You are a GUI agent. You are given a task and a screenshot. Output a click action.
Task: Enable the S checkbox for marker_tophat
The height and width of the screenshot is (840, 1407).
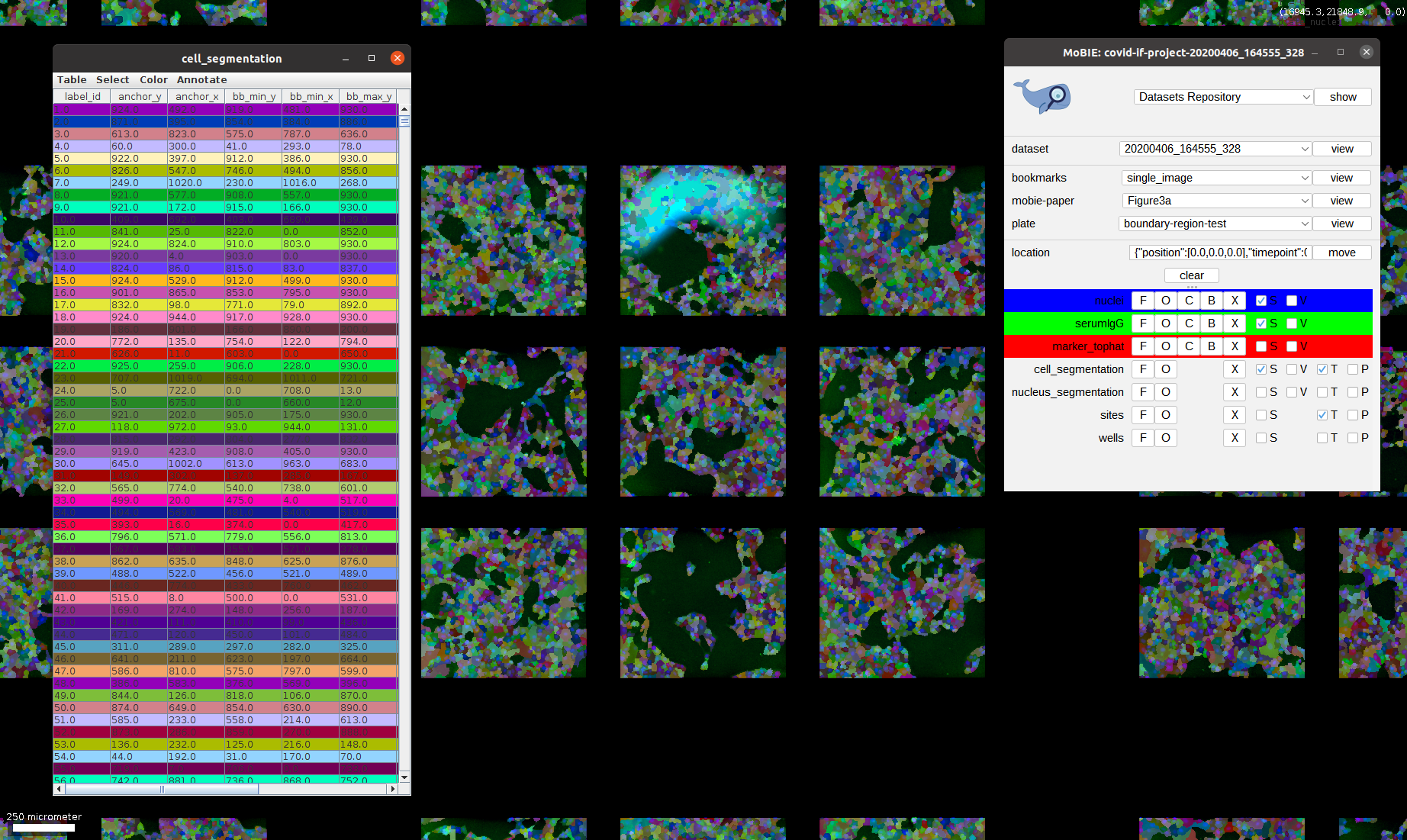coord(1261,346)
